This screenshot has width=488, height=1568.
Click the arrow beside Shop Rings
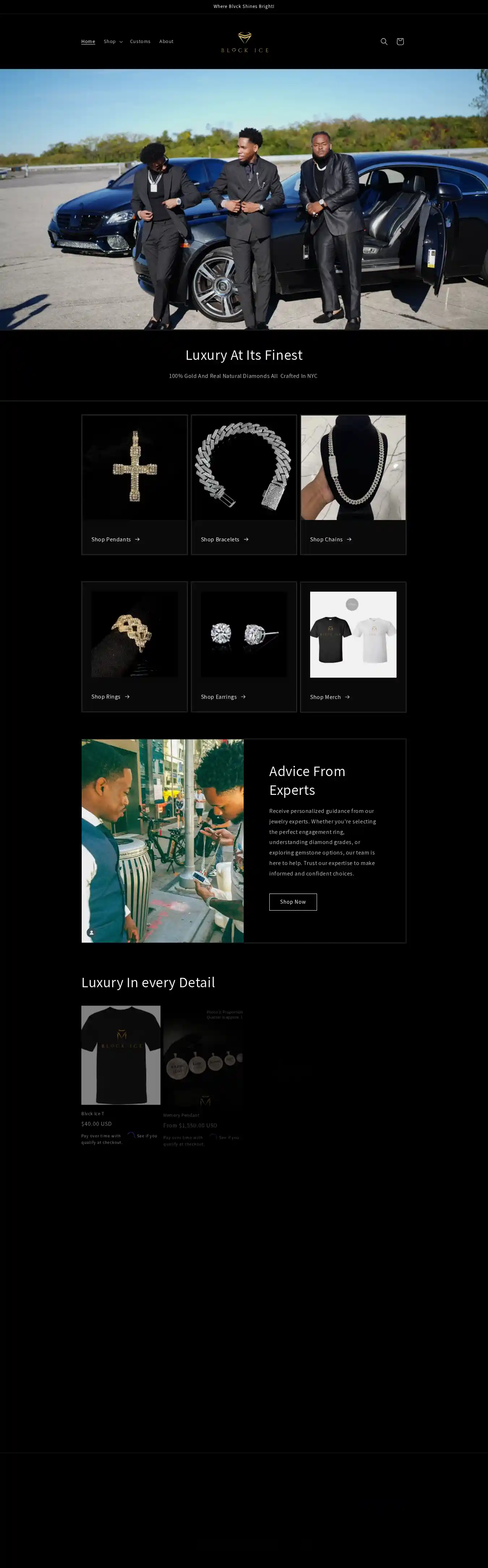click(x=127, y=696)
